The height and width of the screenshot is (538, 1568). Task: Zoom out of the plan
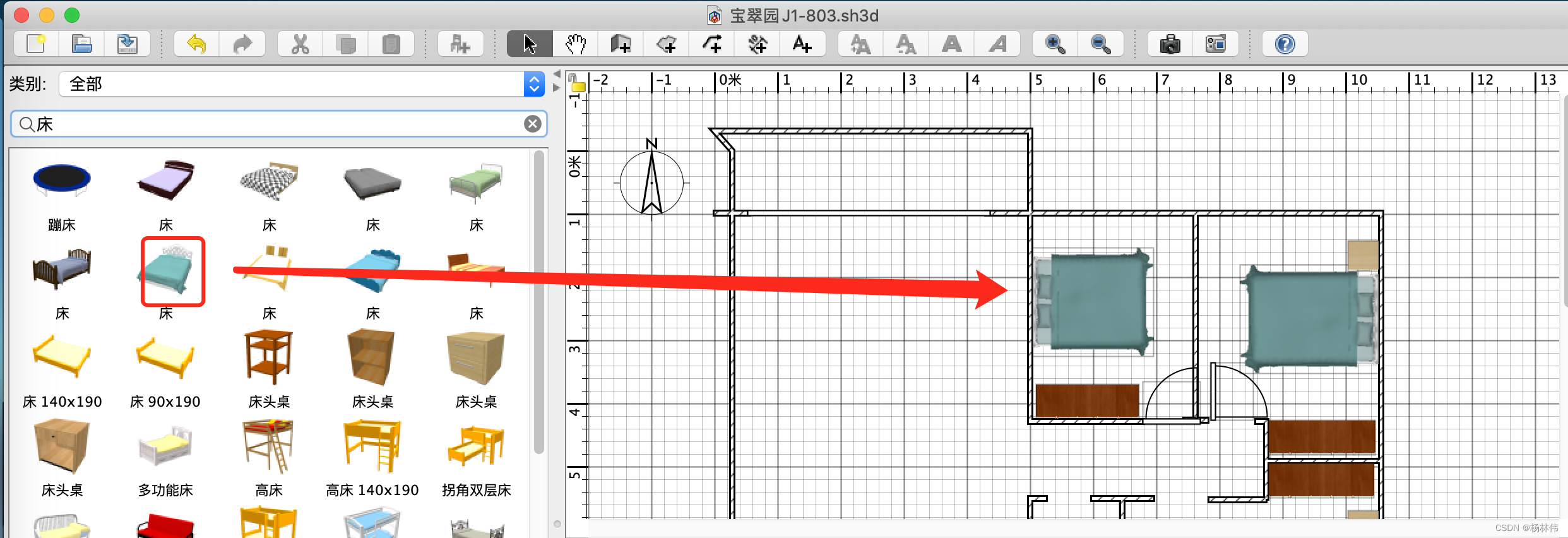pyautogui.click(x=1101, y=44)
